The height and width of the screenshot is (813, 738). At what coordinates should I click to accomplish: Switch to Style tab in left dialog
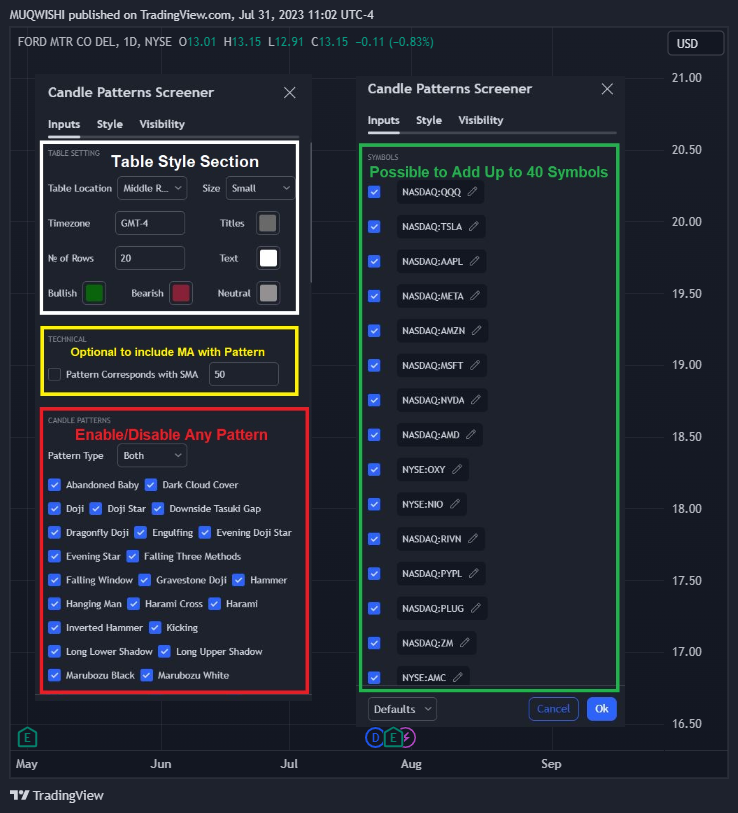pos(109,124)
